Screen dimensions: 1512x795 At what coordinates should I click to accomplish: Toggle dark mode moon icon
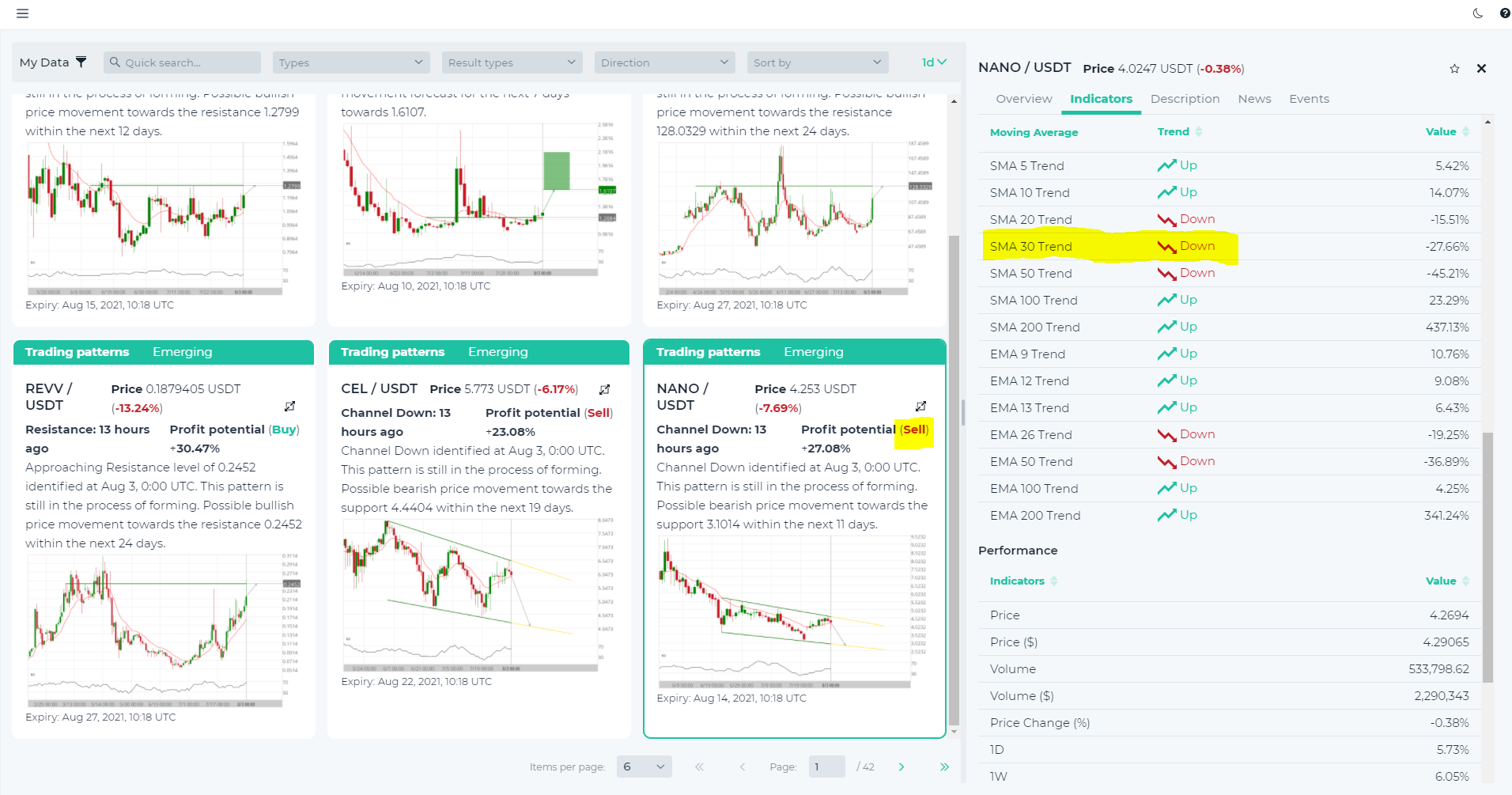click(1478, 13)
